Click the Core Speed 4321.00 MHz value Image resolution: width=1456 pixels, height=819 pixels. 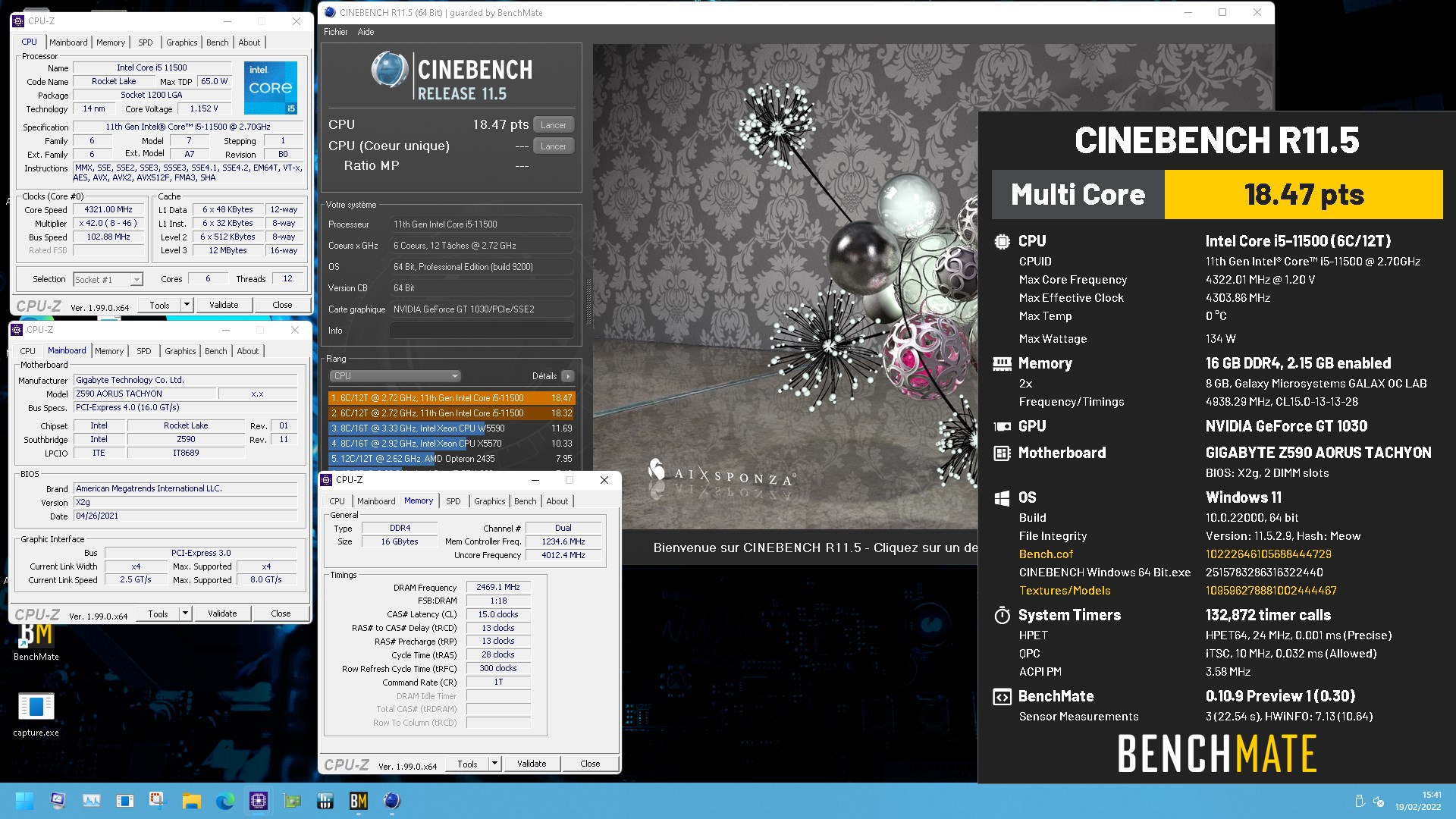[108, 209]
